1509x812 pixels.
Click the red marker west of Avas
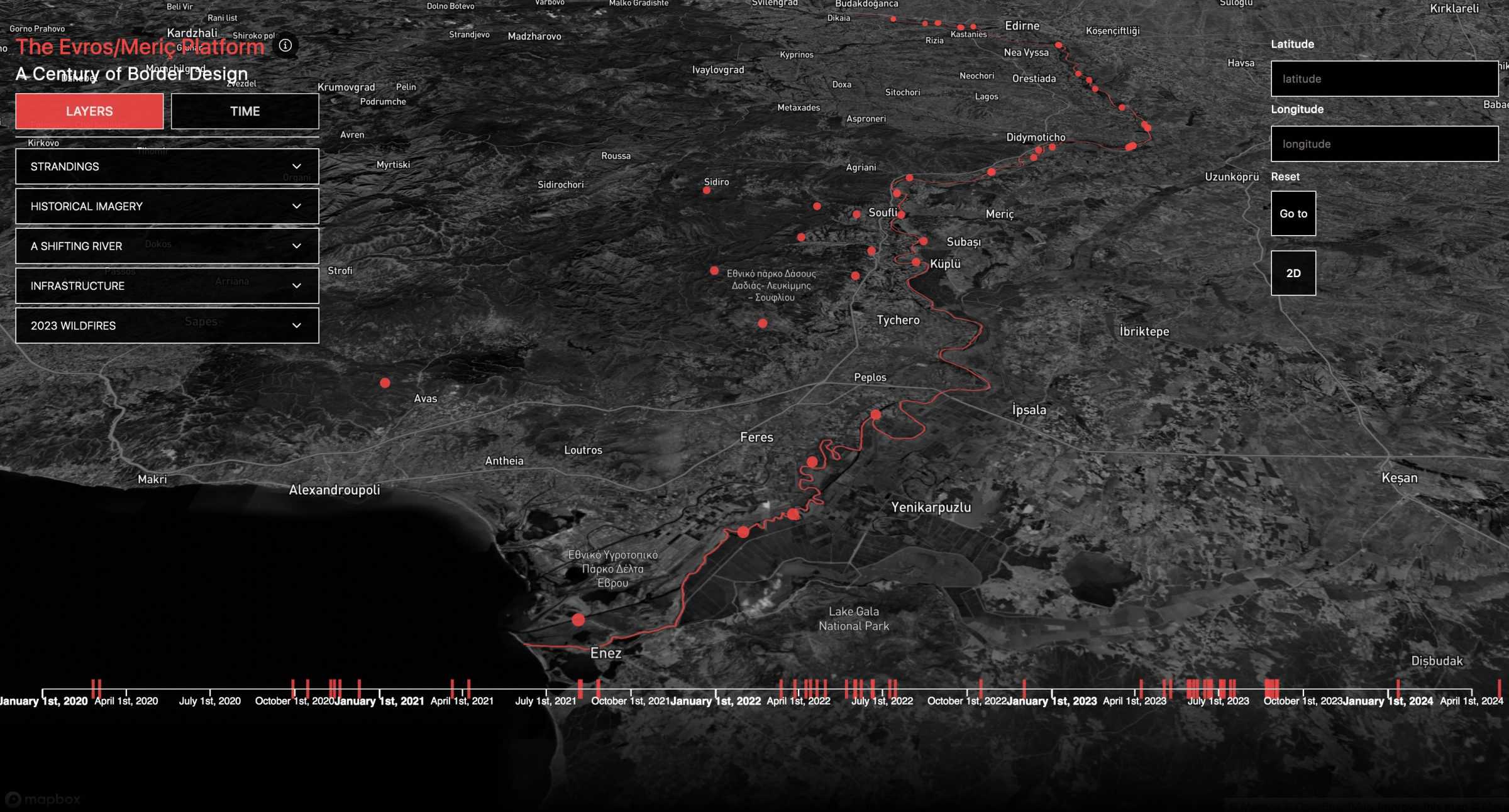[x=385, y=382]
